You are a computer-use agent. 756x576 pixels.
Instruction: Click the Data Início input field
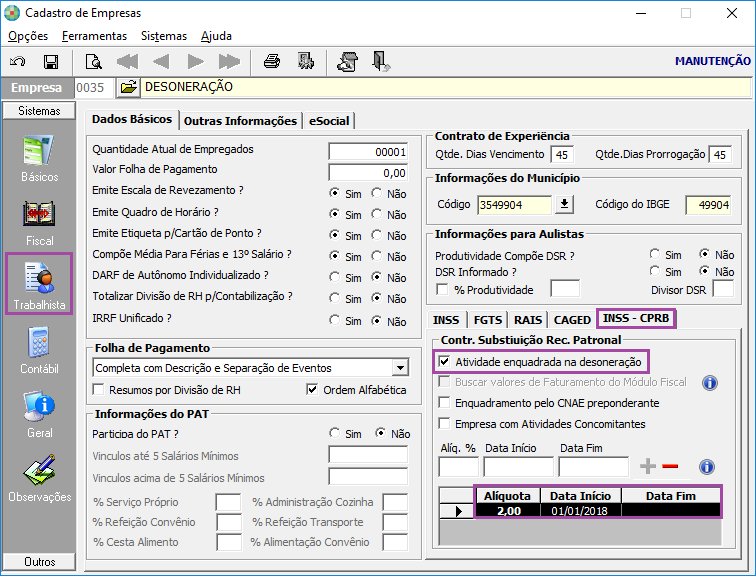[519, 467]
